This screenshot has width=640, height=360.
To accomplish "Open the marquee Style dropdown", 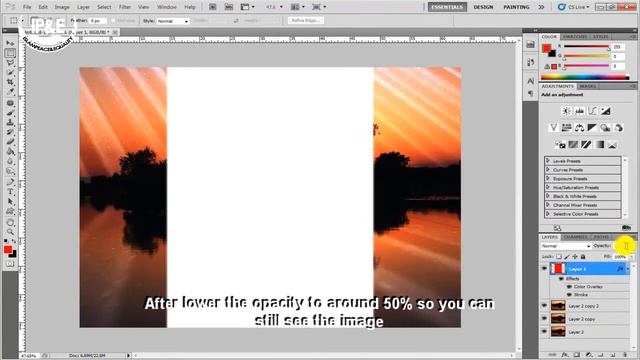I will 173,21.
